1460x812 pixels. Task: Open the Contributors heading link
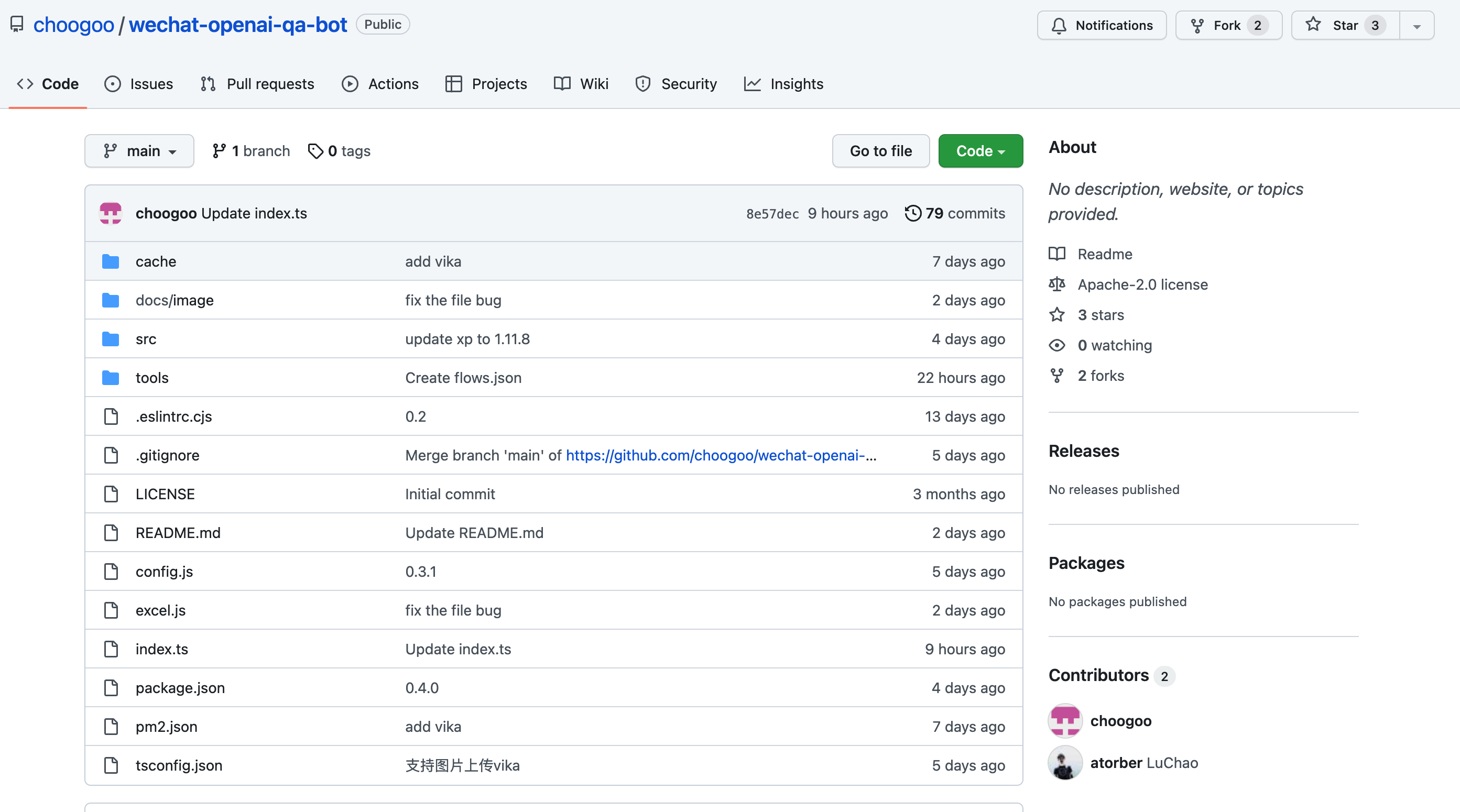pyautogui.click(x=1112, y=675)
